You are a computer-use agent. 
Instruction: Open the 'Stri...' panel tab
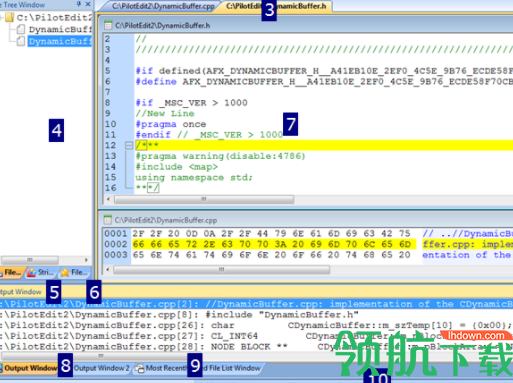tap(41, 272)
